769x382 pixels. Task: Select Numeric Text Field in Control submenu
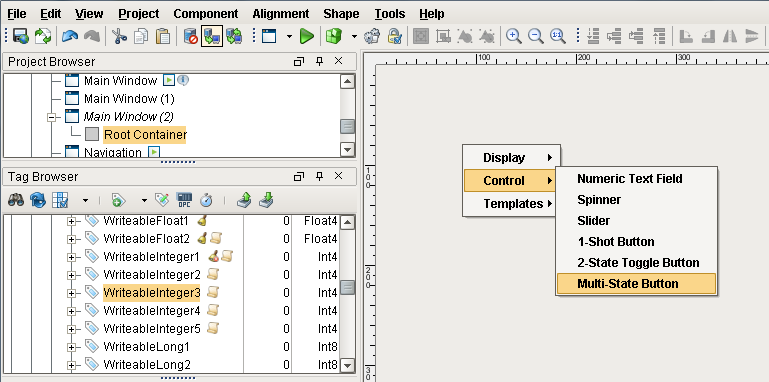(637, 179)
